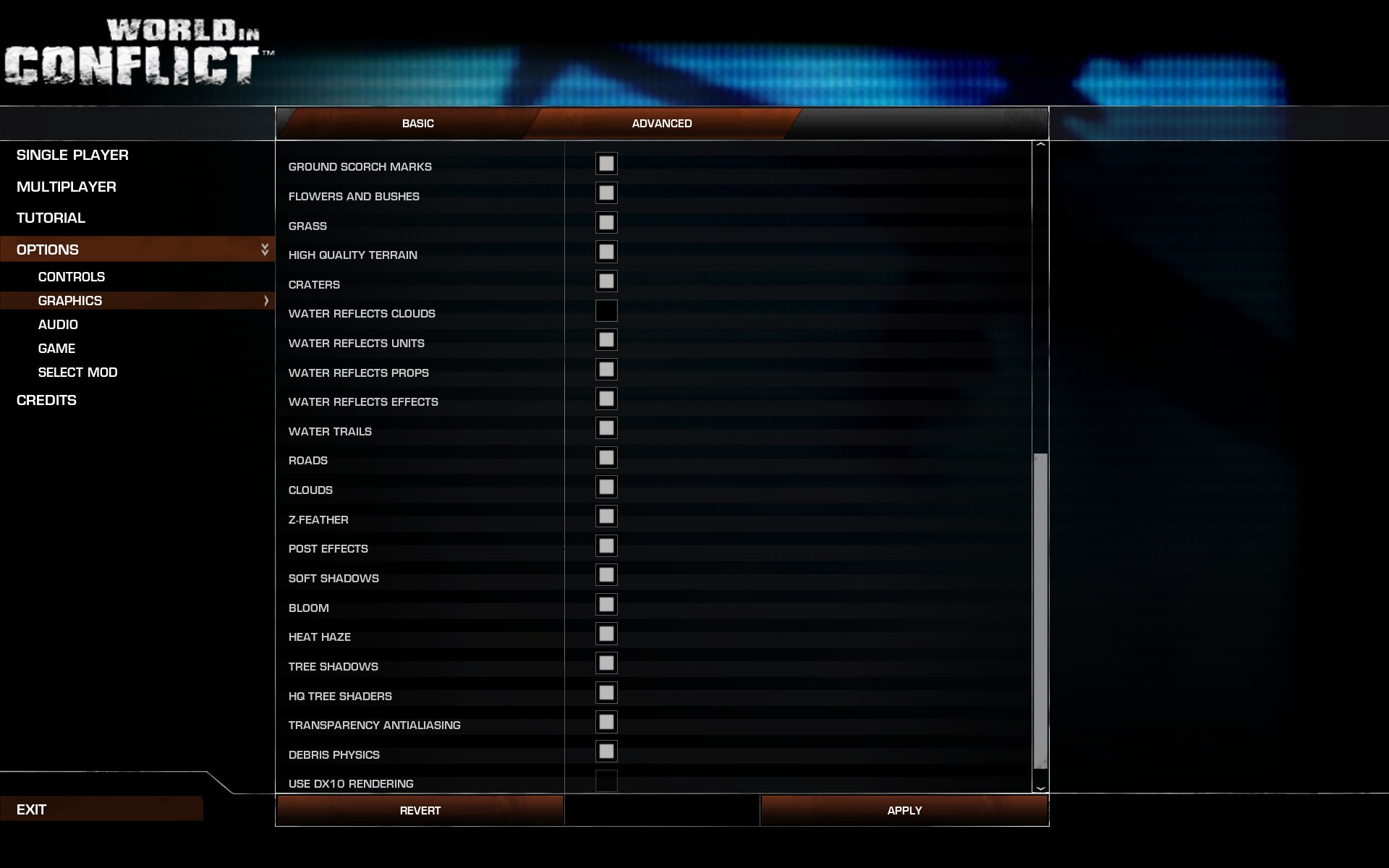Select MULTIPLAYER from main menu
This screenshot has height=868, width=1389.
(x=66, y=186)
